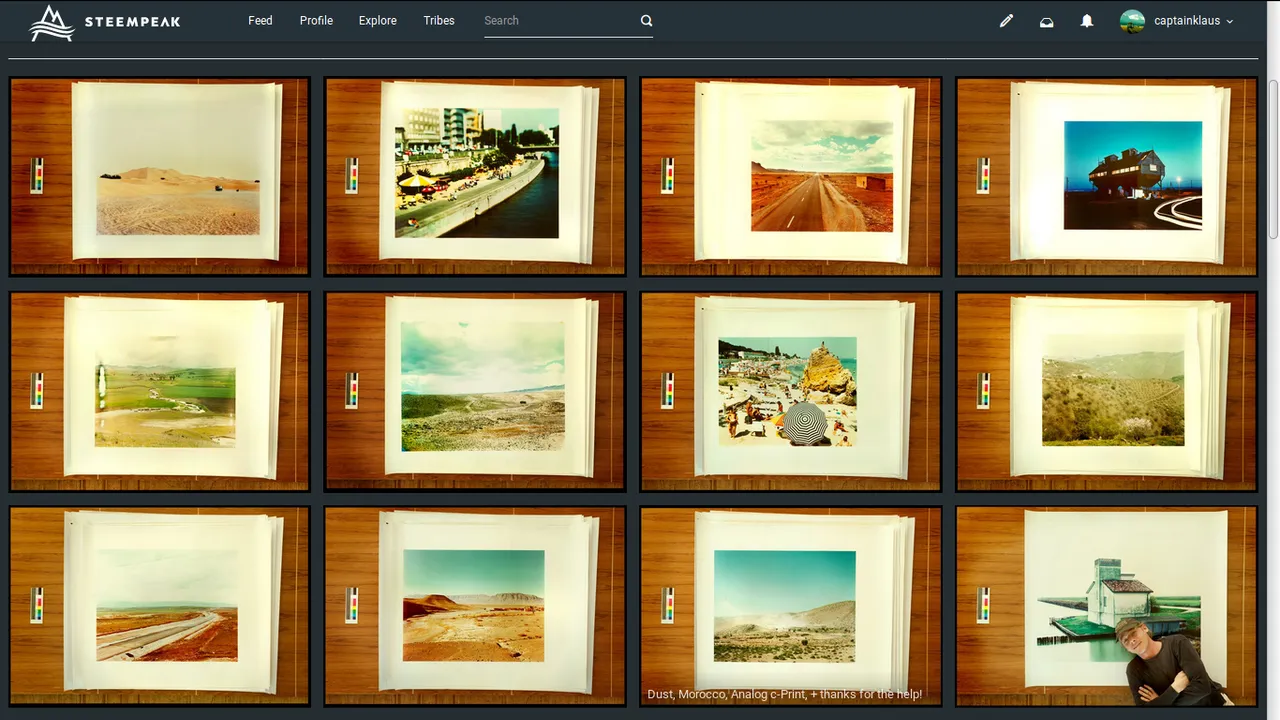Open the curving red-earth highway print thumbnail
The image size is (1280, 720).
click(x=160, y=606)
